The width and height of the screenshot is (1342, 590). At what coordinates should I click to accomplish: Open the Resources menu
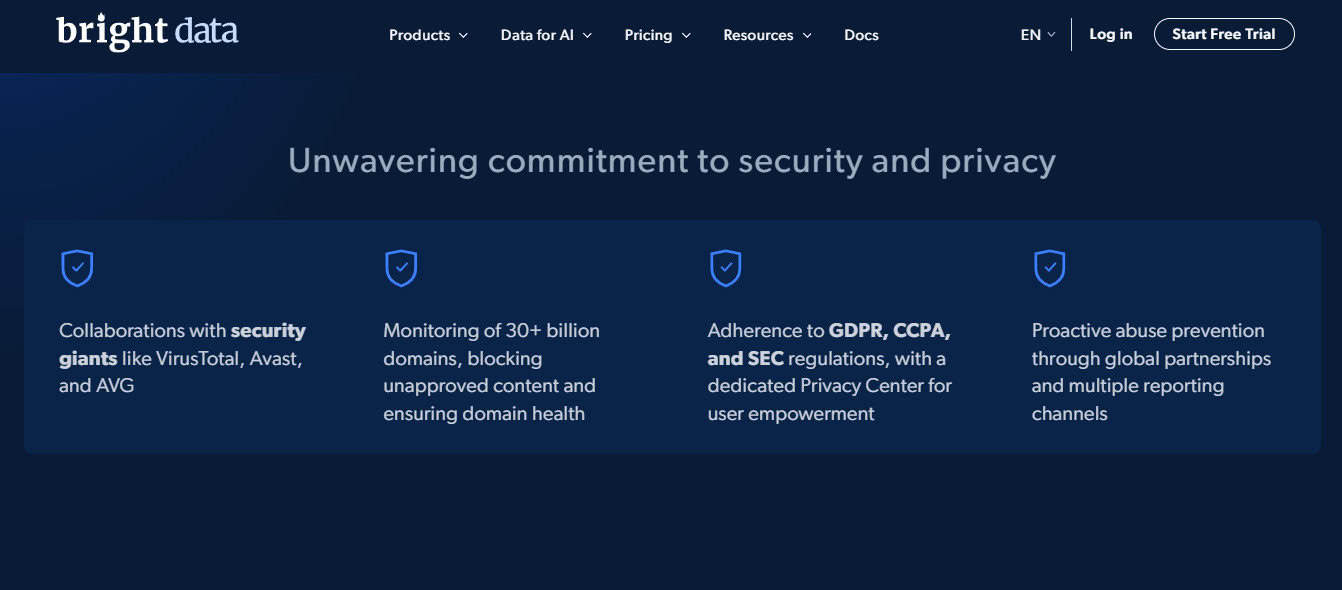tap(768, 35)
